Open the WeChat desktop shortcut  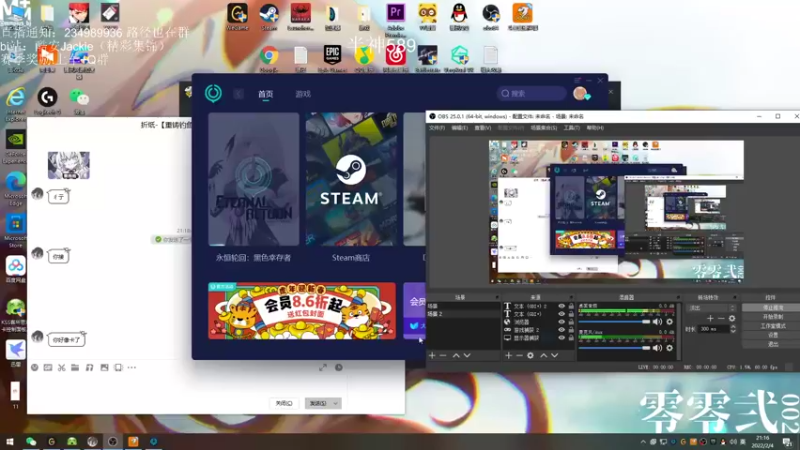(79, 97)
